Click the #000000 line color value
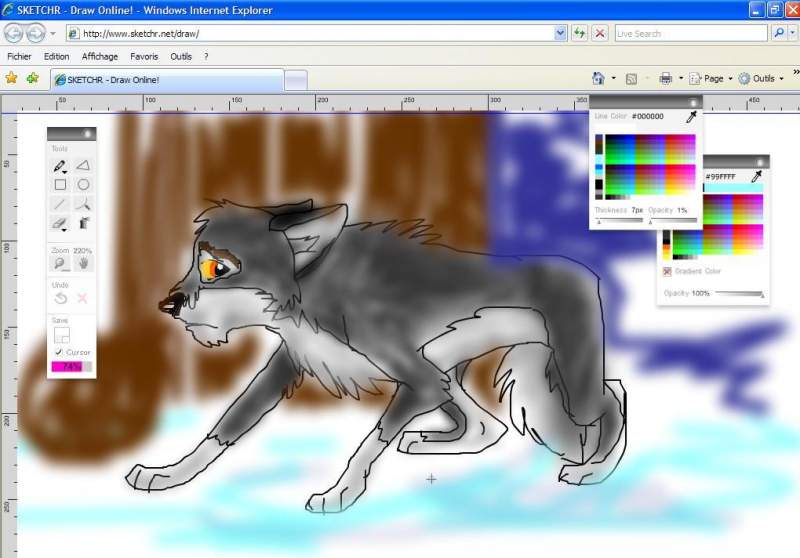The height and width of the screenshot is (558, 800). pyautogui.click(x=647, y=116)
